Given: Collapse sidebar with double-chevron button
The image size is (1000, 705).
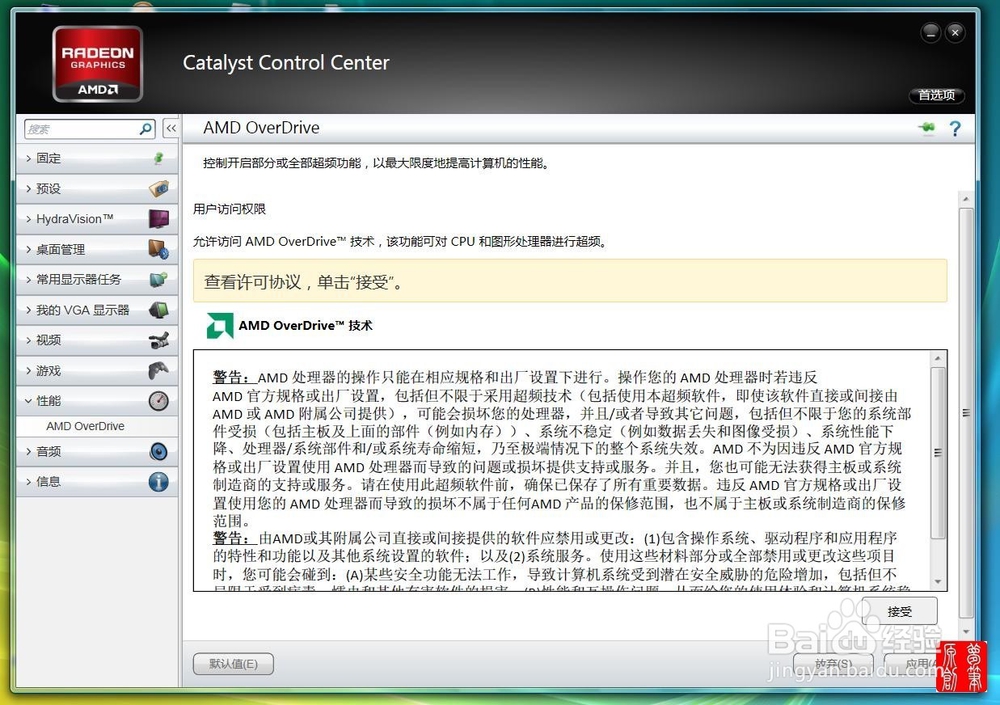Looking at the screenshot, I should (171, 128).
